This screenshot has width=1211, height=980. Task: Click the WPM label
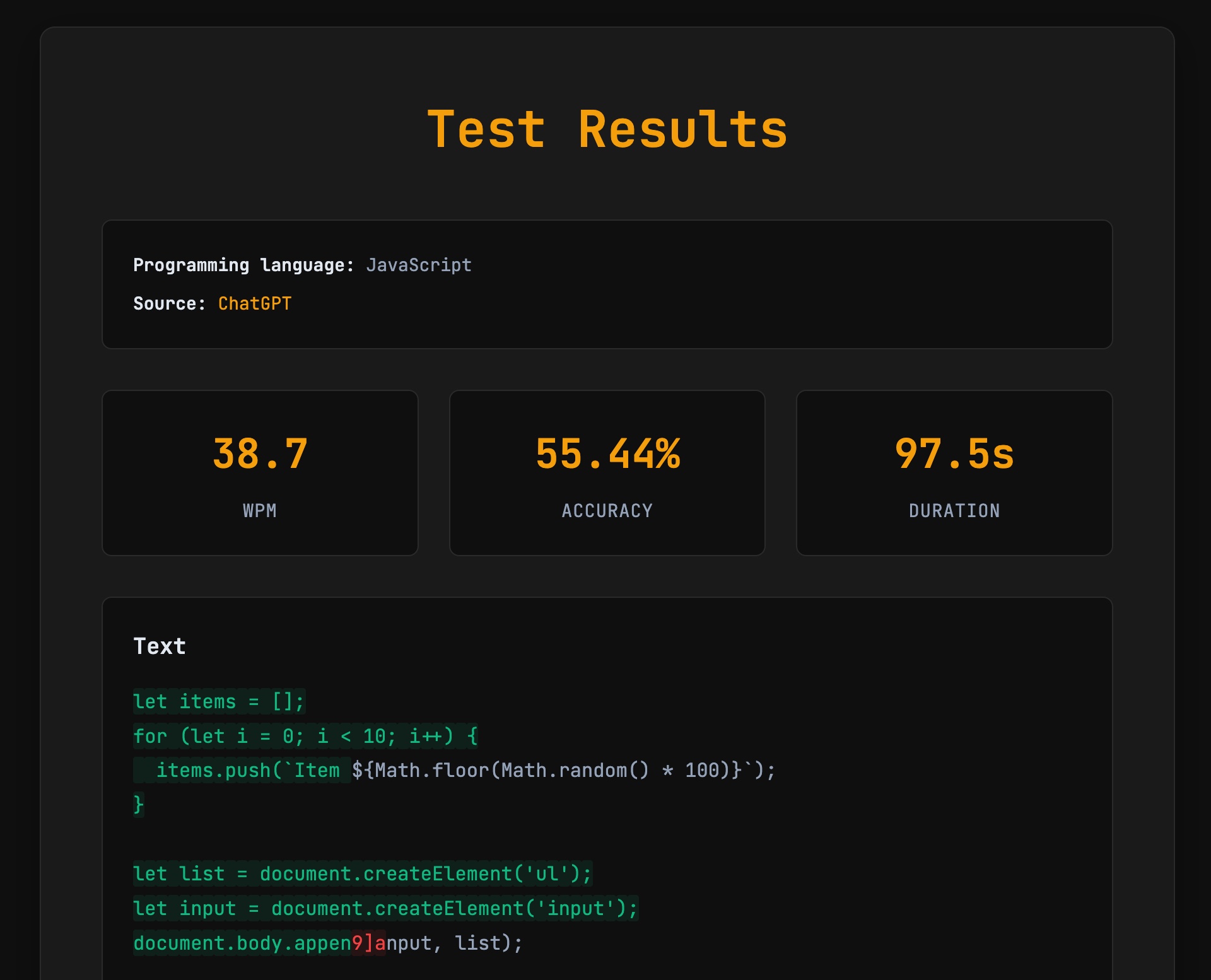(260, 511)
